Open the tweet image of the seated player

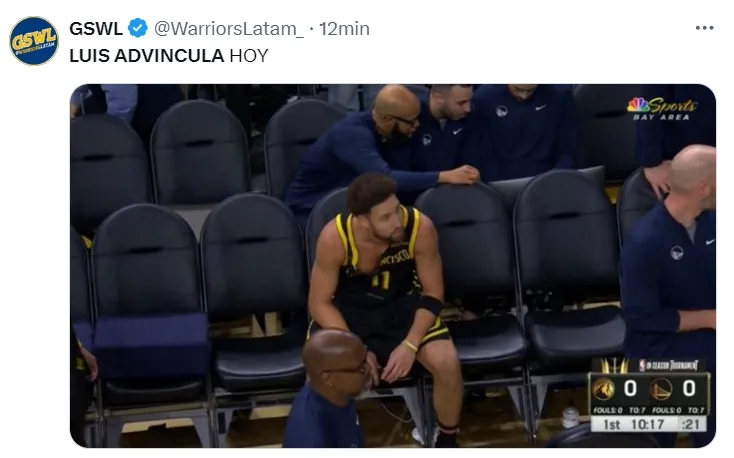(x=393, y=266)
